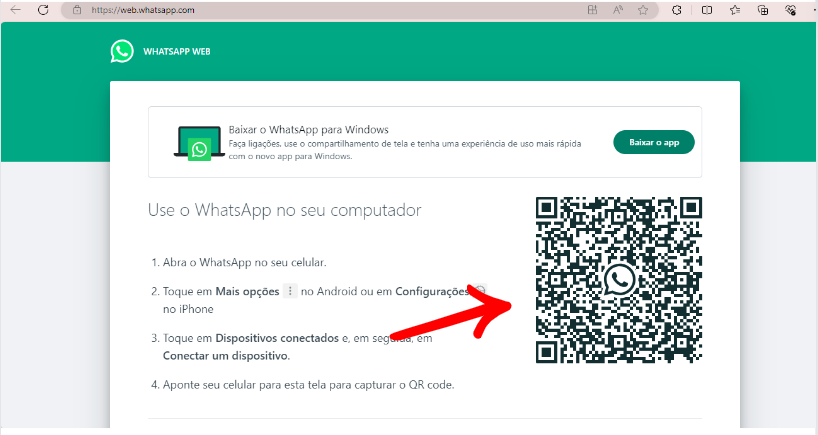
Task: Click the Mais opções three-dot icon
Action: click(x=290, y=291)
